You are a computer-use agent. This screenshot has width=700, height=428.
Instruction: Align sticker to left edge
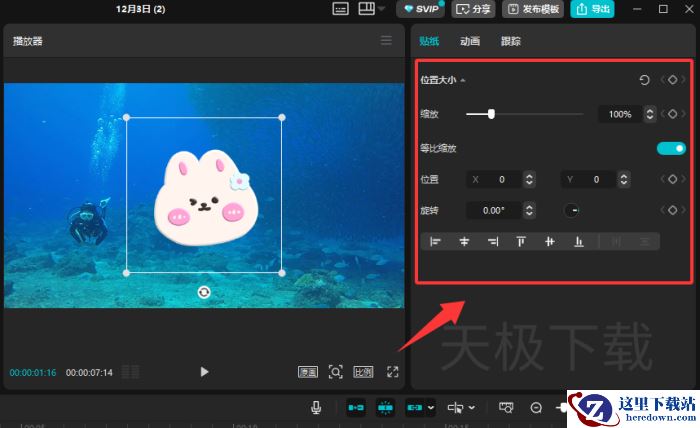435,241
